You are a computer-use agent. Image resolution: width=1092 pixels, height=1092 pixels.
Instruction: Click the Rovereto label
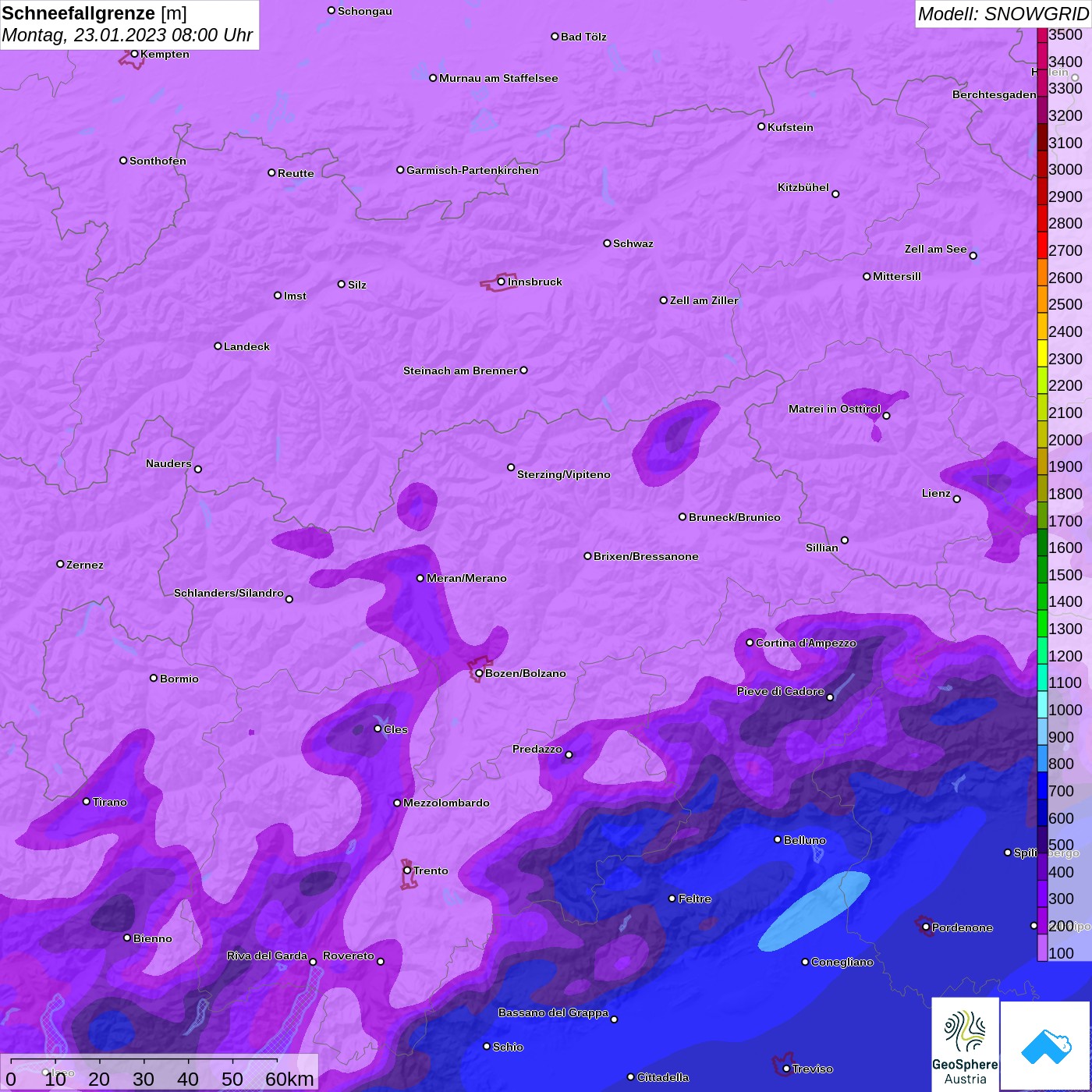click(349, 955)
